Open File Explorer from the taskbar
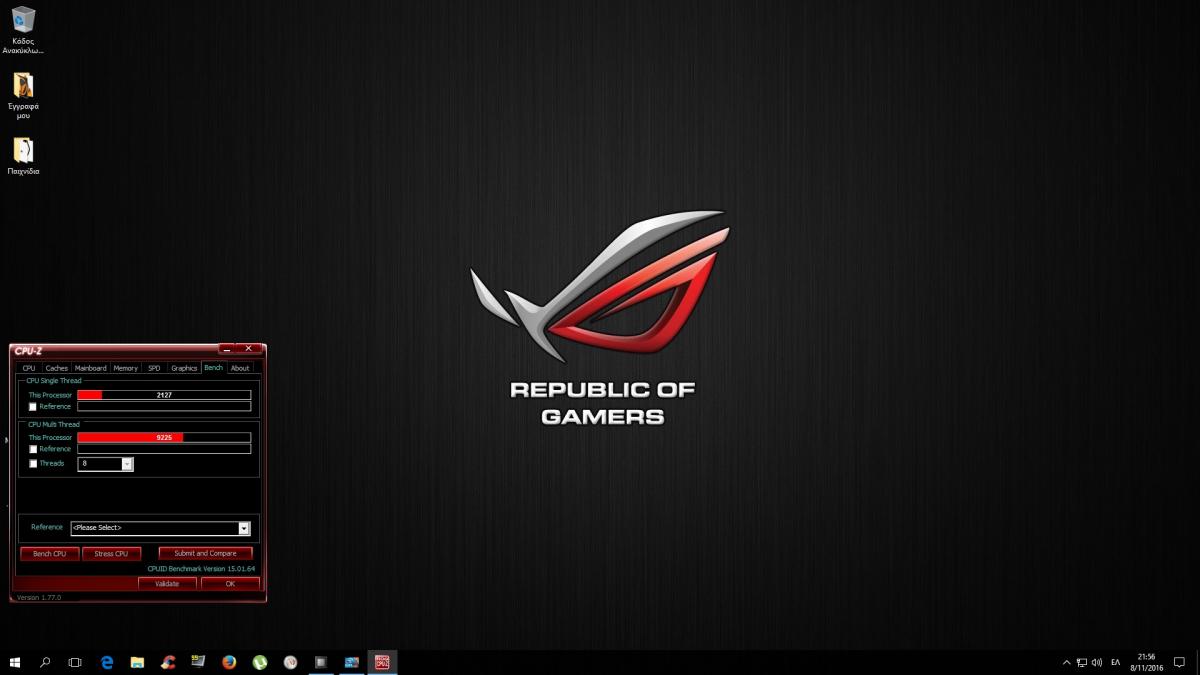Screen dimensions: 1200x675 137,662
